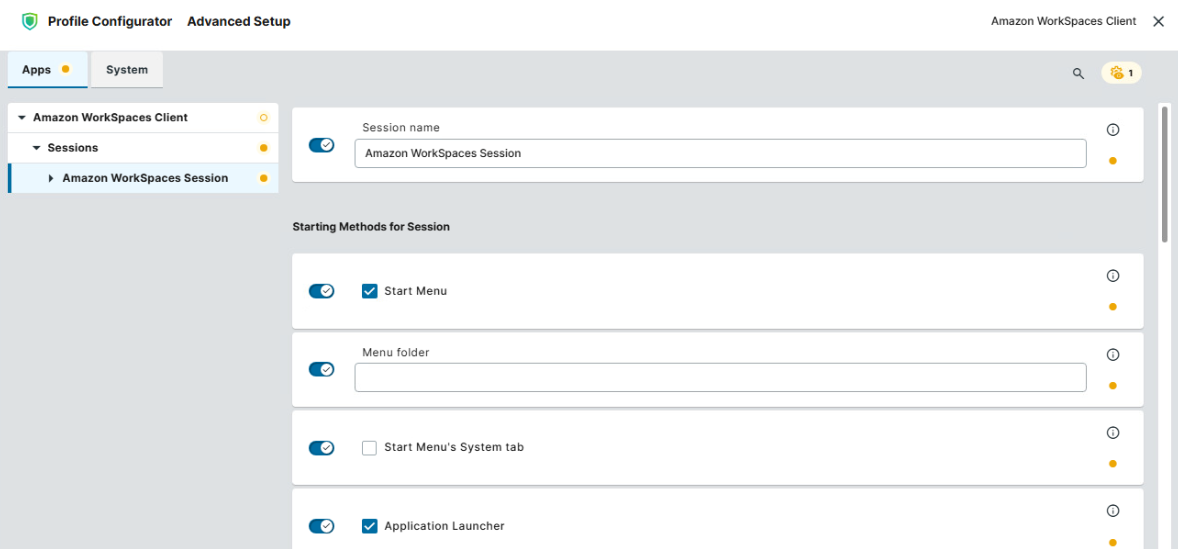
Task: Close the Advanced Setup window
Action: click(1158, 22)
